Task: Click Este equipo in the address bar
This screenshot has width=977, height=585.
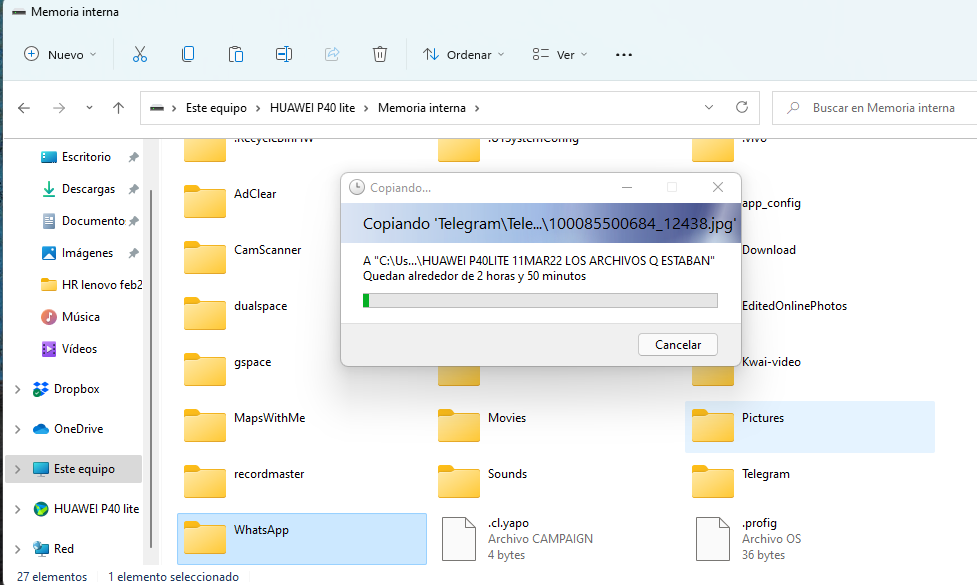Action: 216,108
